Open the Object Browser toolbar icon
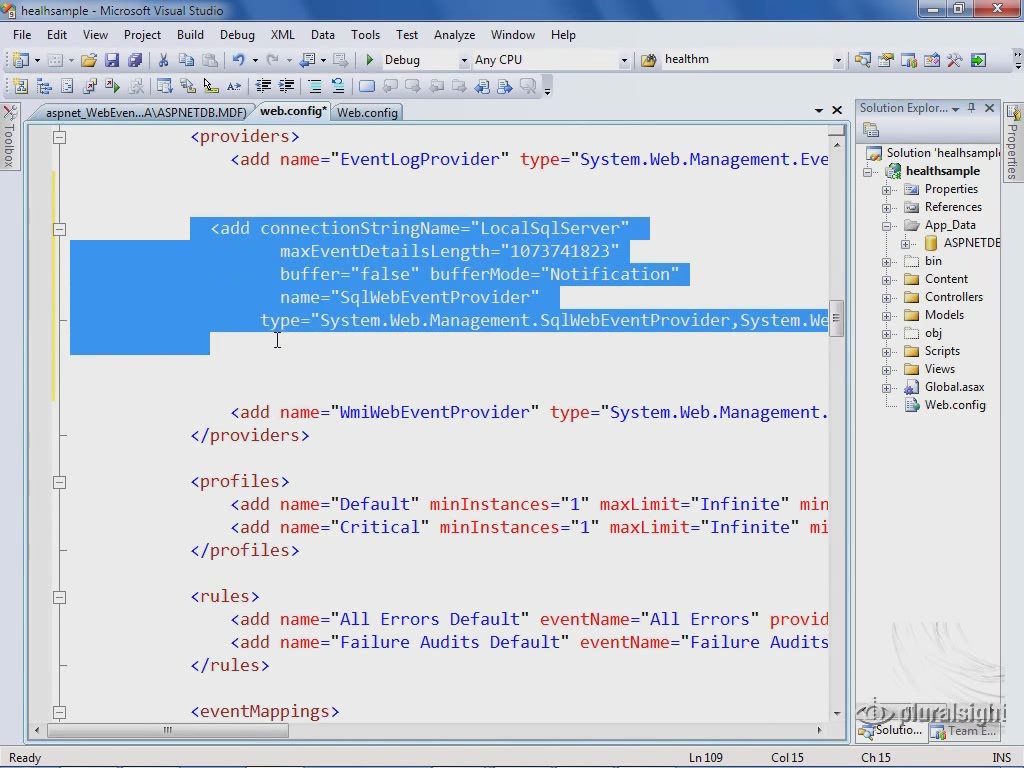The width and height of the screenshot is (1024, 768). click(931, 60)
